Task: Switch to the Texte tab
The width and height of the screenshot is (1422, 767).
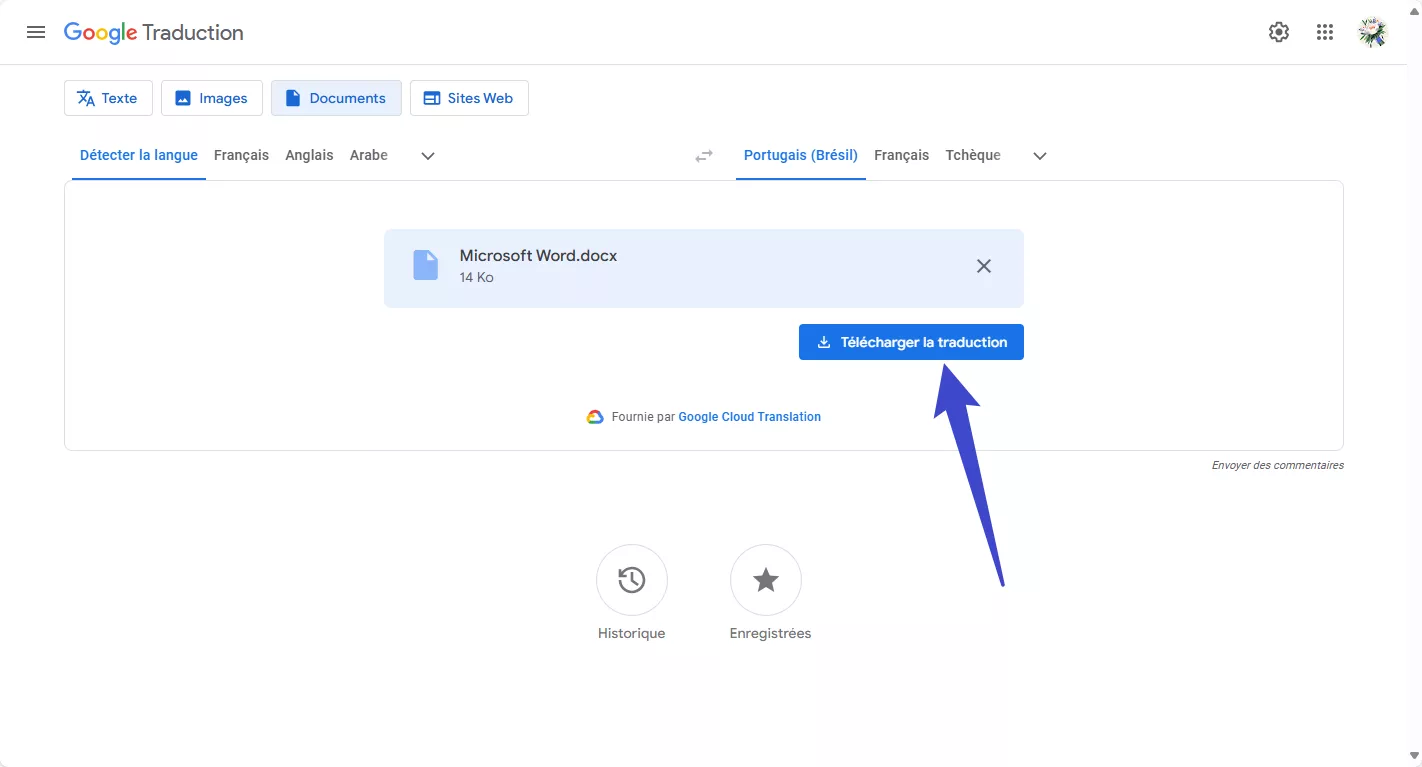Action: 107,97
